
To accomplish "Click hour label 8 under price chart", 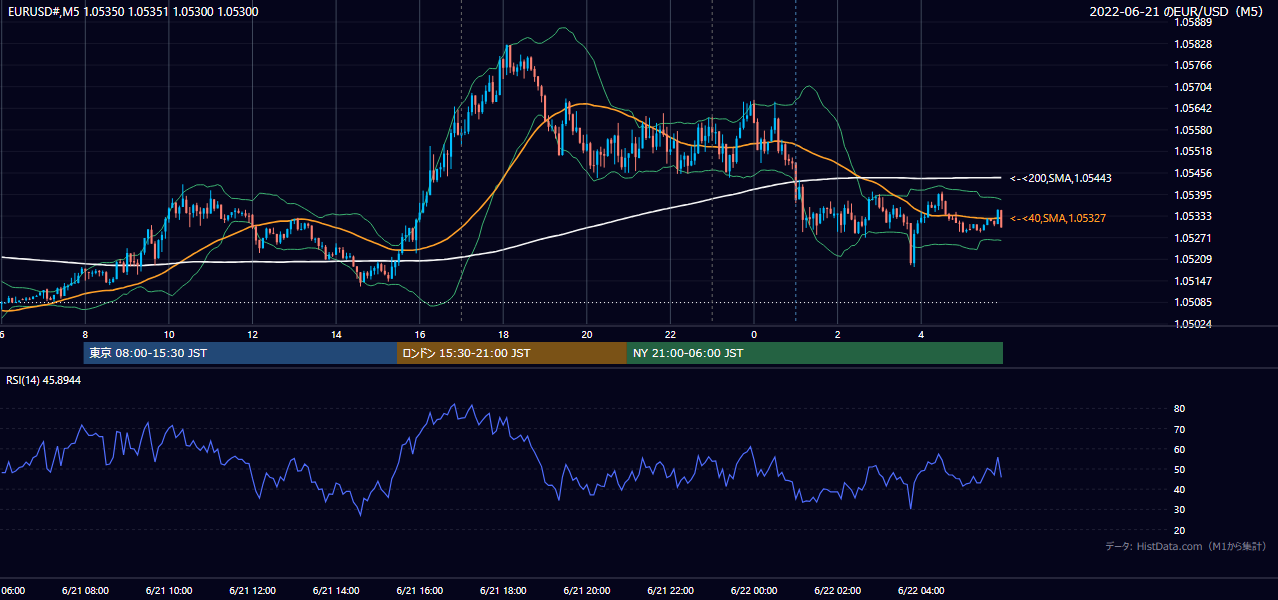I will [85, 334].
